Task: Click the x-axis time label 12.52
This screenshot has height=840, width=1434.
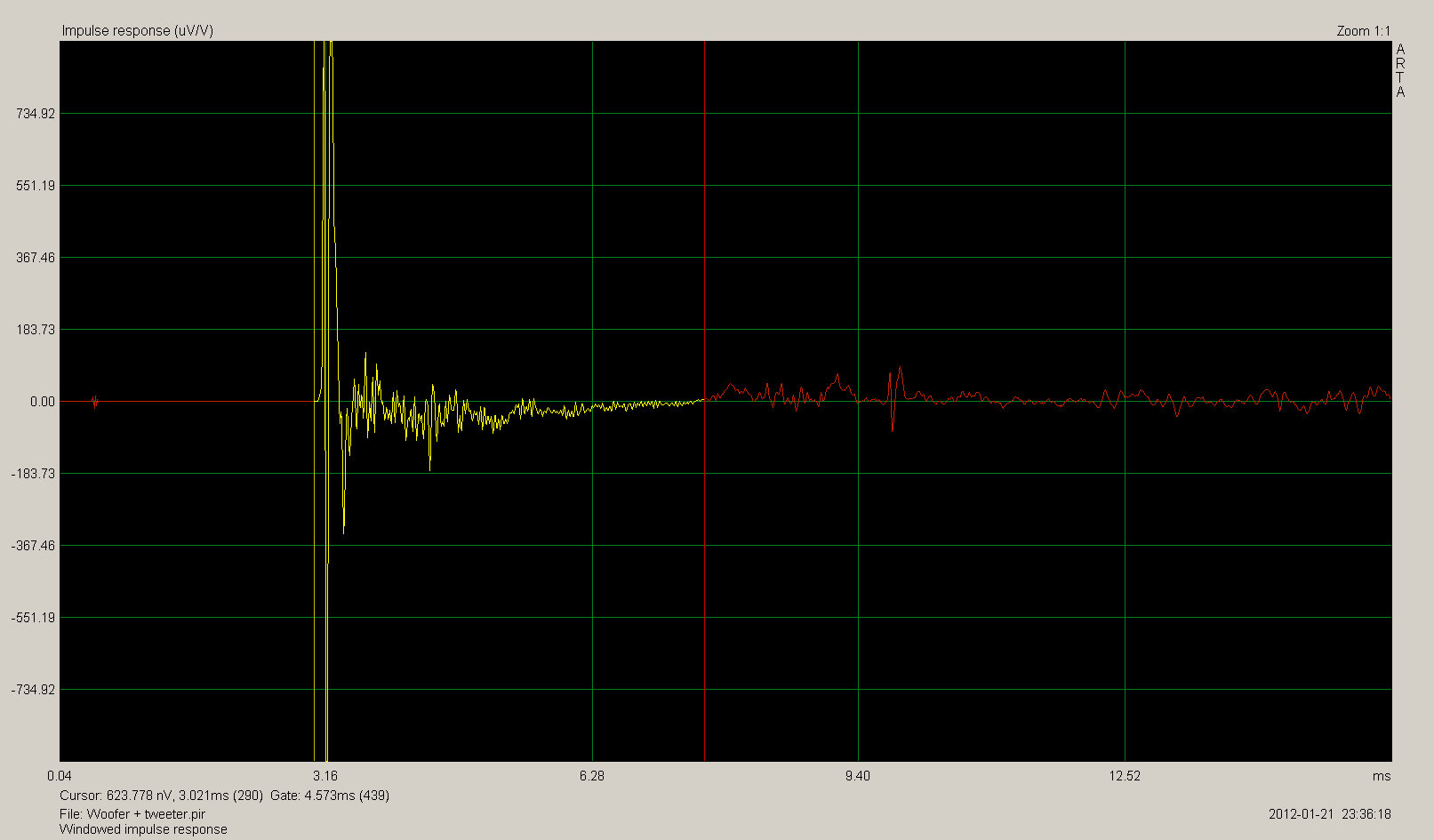Action: coord(1125,776)
